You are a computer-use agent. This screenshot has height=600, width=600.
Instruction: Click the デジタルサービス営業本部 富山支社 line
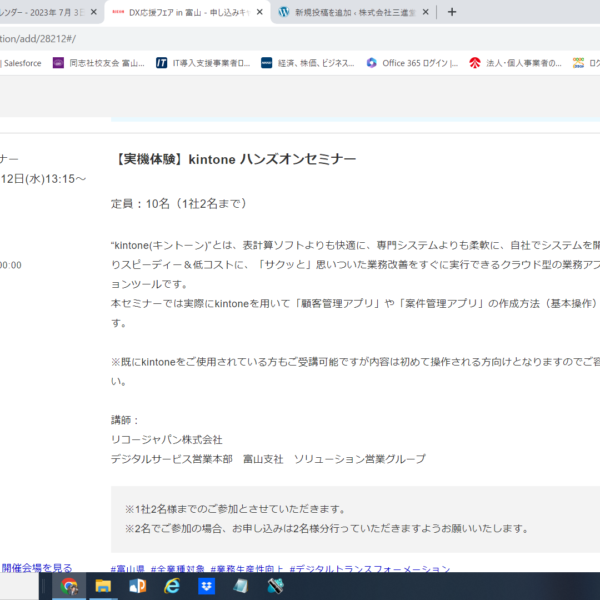268,459
